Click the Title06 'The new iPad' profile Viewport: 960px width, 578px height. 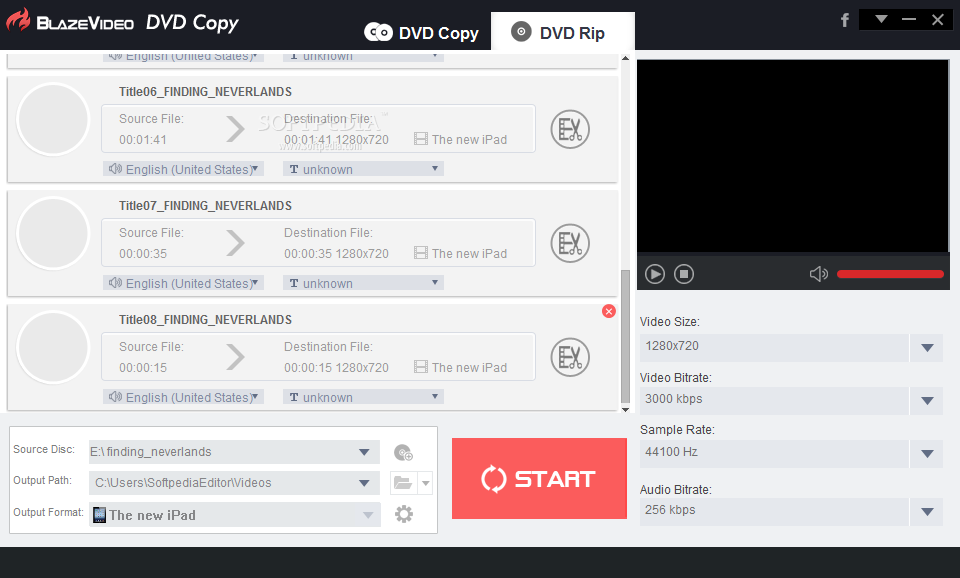click(460, 140)
